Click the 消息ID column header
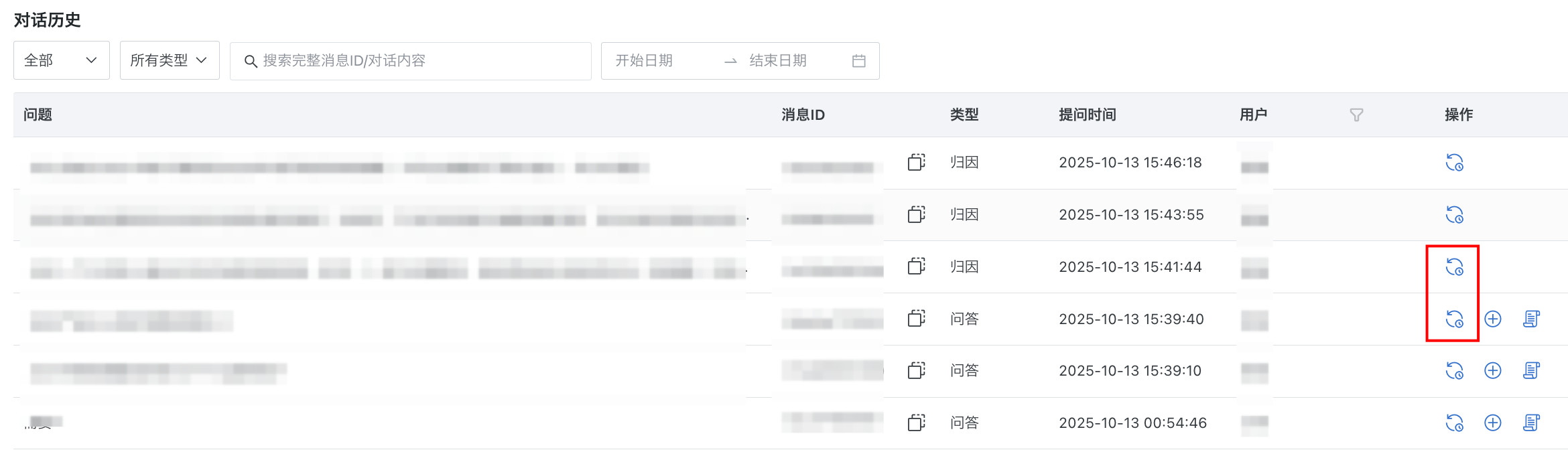Image resolution: width=1568 pixels, height=454 pixels. coord(803,115)
